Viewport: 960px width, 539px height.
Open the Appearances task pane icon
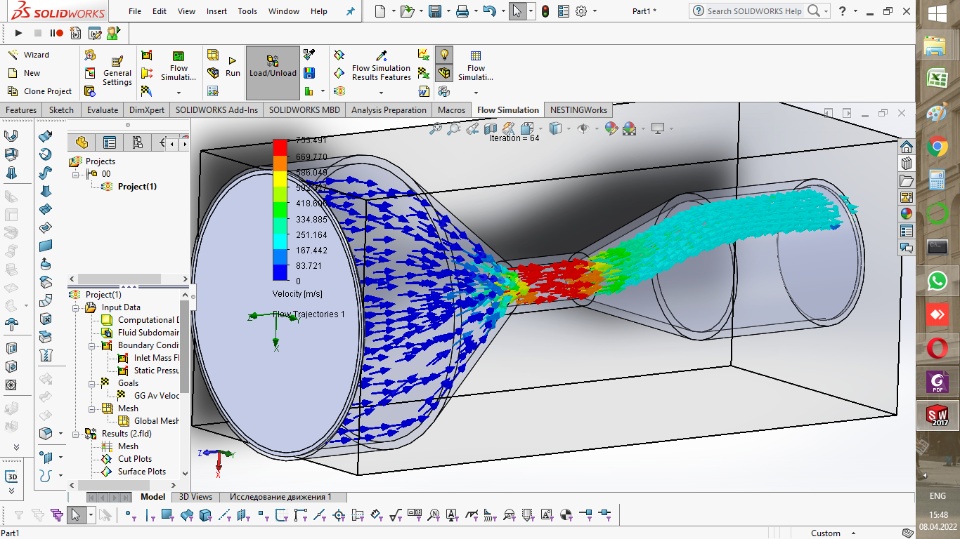point(906,213)
